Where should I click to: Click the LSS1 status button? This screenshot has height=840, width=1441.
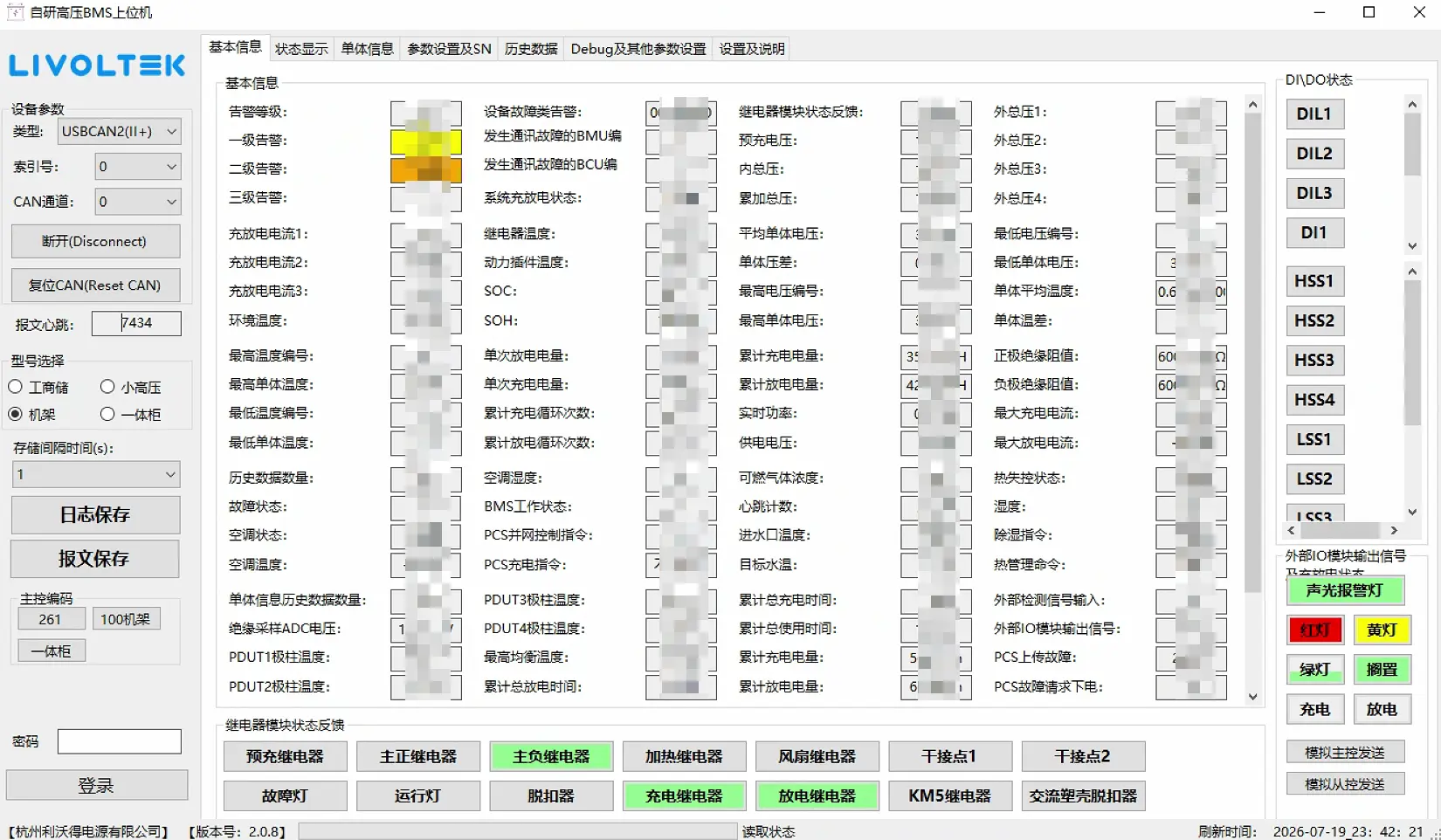1314,439
